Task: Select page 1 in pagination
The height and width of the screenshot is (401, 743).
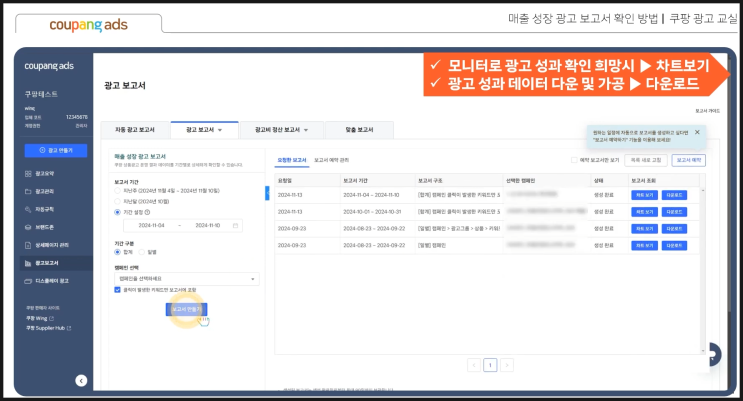Action: pos(490,365)
